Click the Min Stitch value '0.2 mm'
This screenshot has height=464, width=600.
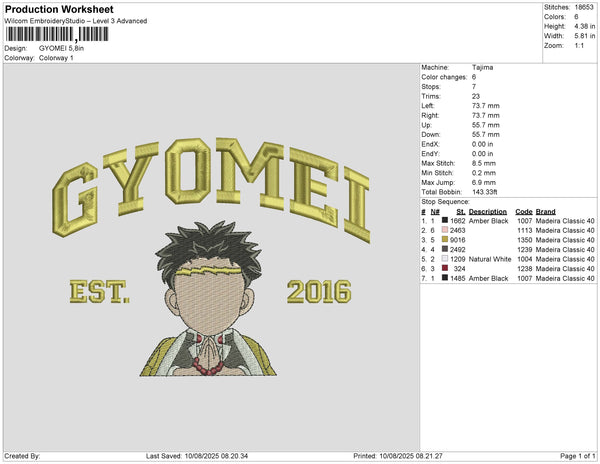click(x=484, y=173)
